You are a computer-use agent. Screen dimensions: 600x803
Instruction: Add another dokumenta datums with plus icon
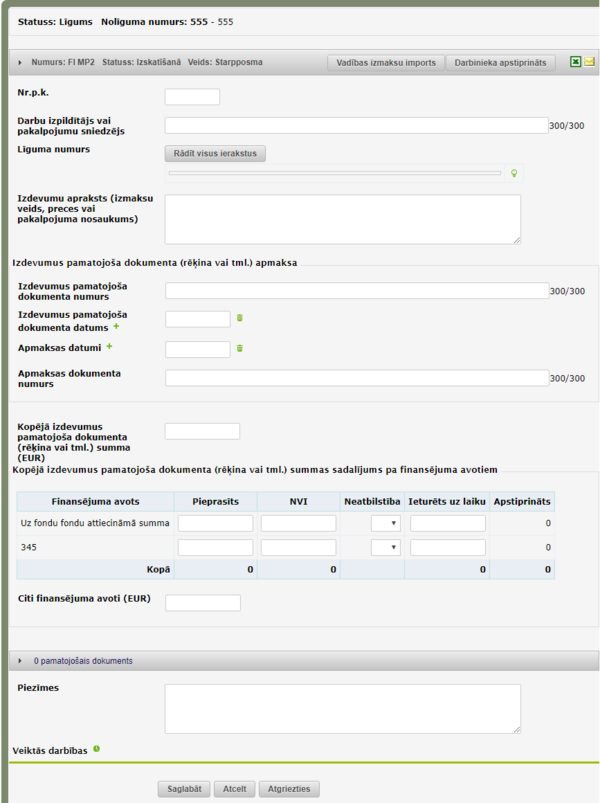(116, 326)
